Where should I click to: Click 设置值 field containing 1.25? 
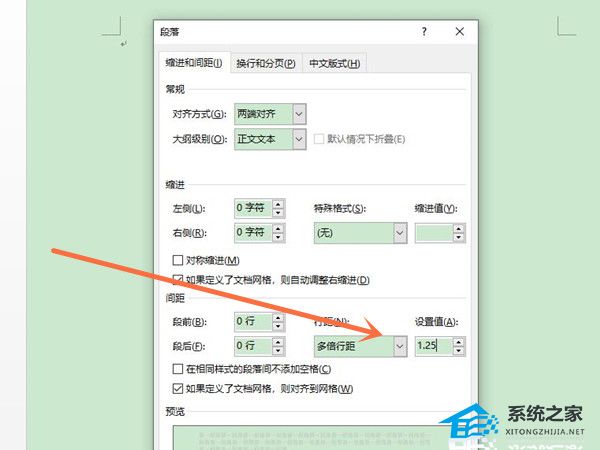pyautogui.click(x=434, y=346)
